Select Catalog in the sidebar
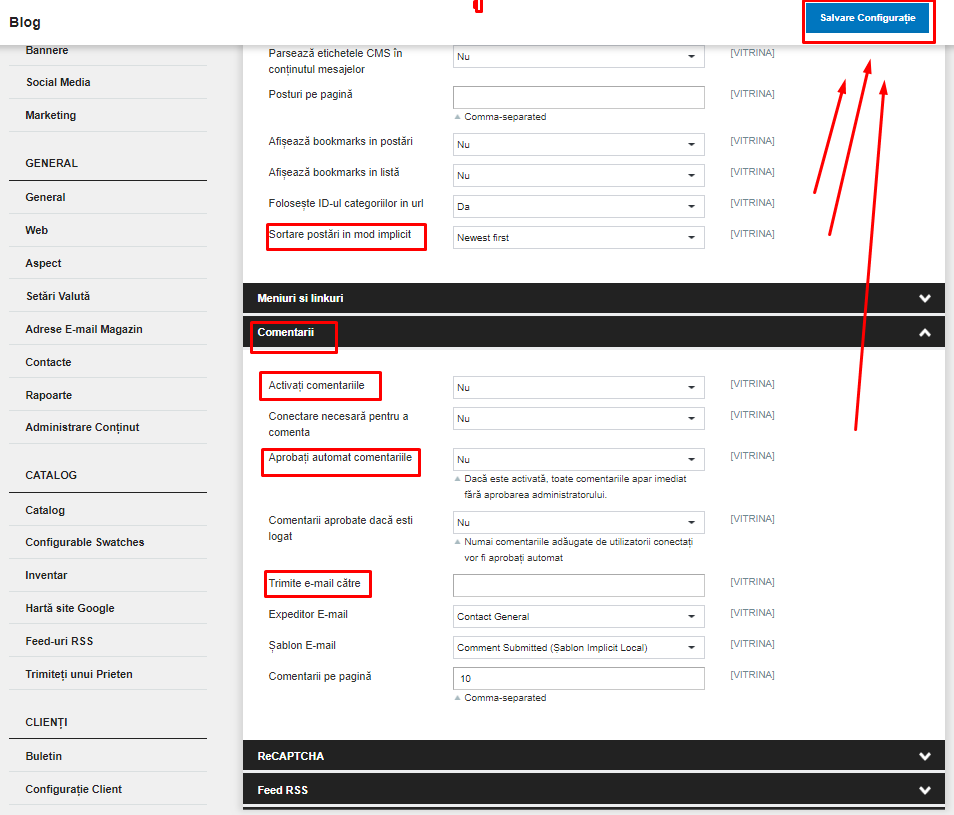The height and width of the screenshot is (815, 954). (x=45, y=510)
